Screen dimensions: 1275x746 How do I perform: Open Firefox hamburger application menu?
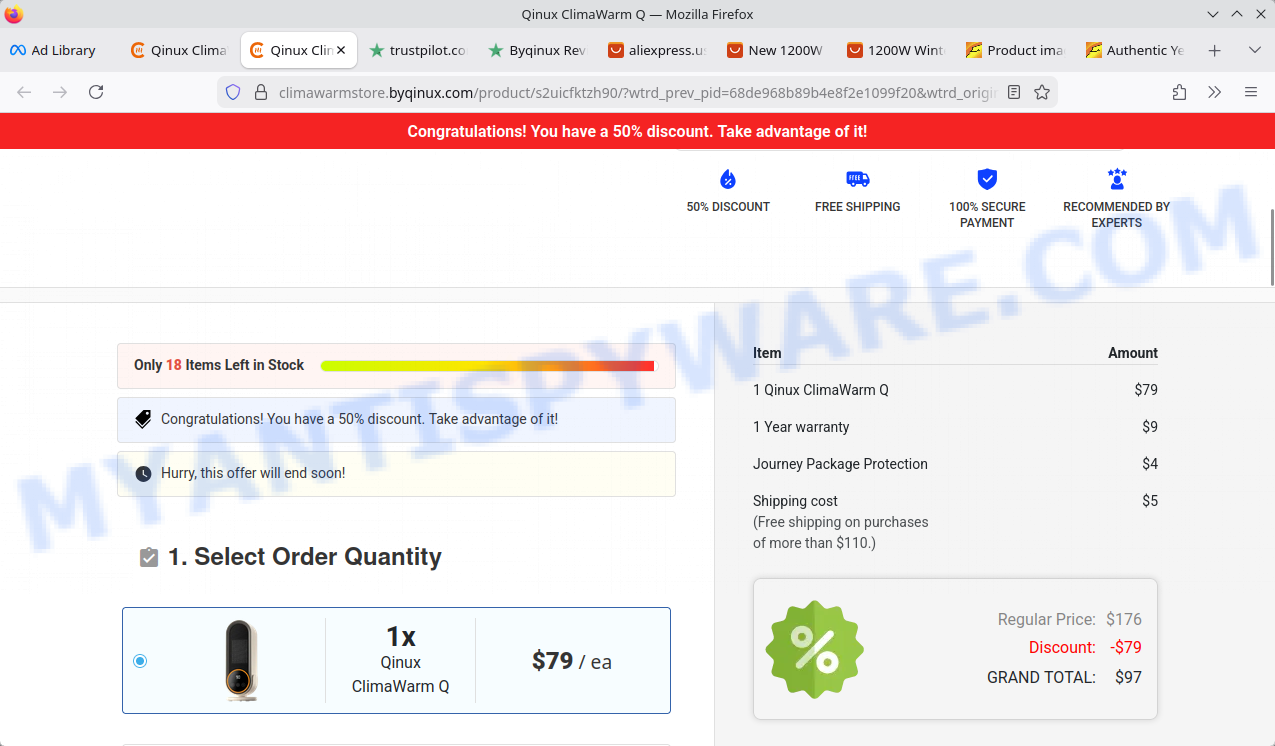[x=1250, y=92]
